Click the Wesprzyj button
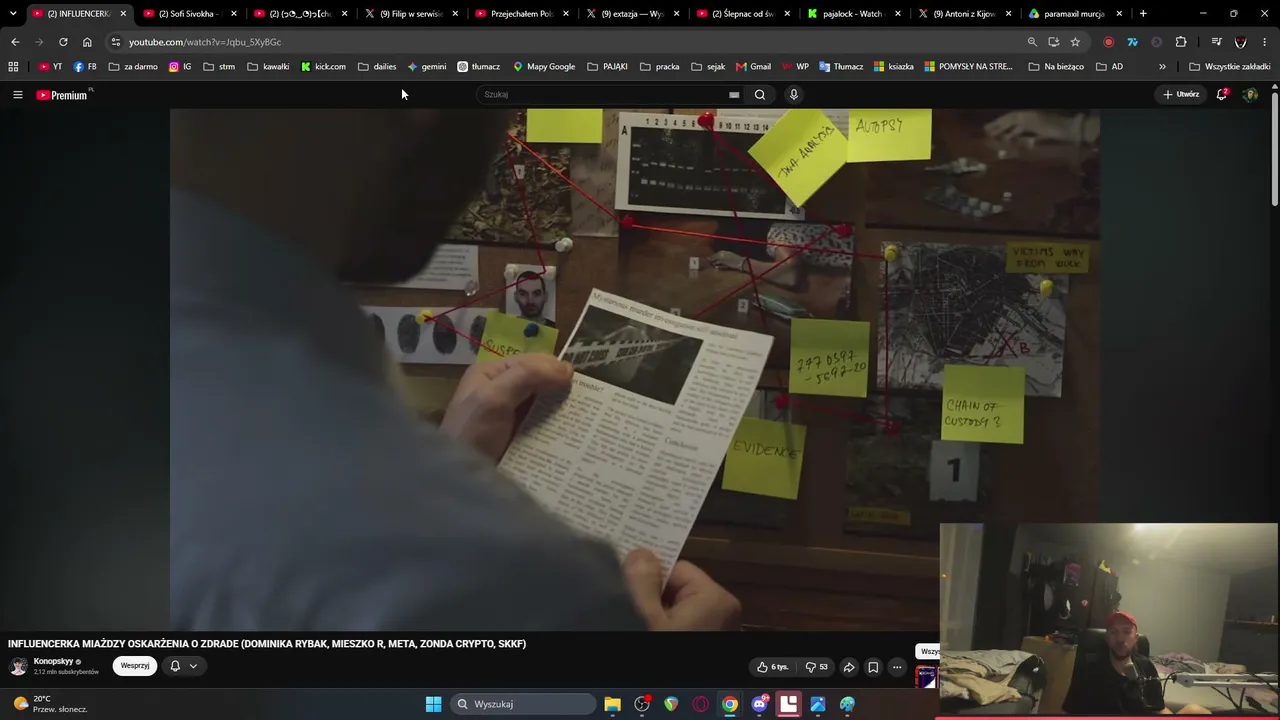Viewport: 1280px width, 720px height. coord(135,666)
